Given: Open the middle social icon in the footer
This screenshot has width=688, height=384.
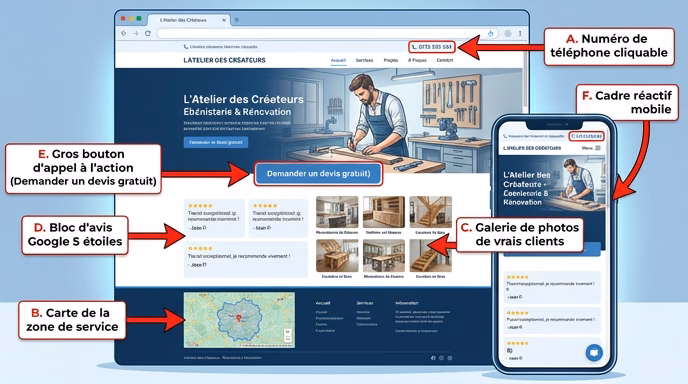Looking at the screenshot, I should point(441,358).
